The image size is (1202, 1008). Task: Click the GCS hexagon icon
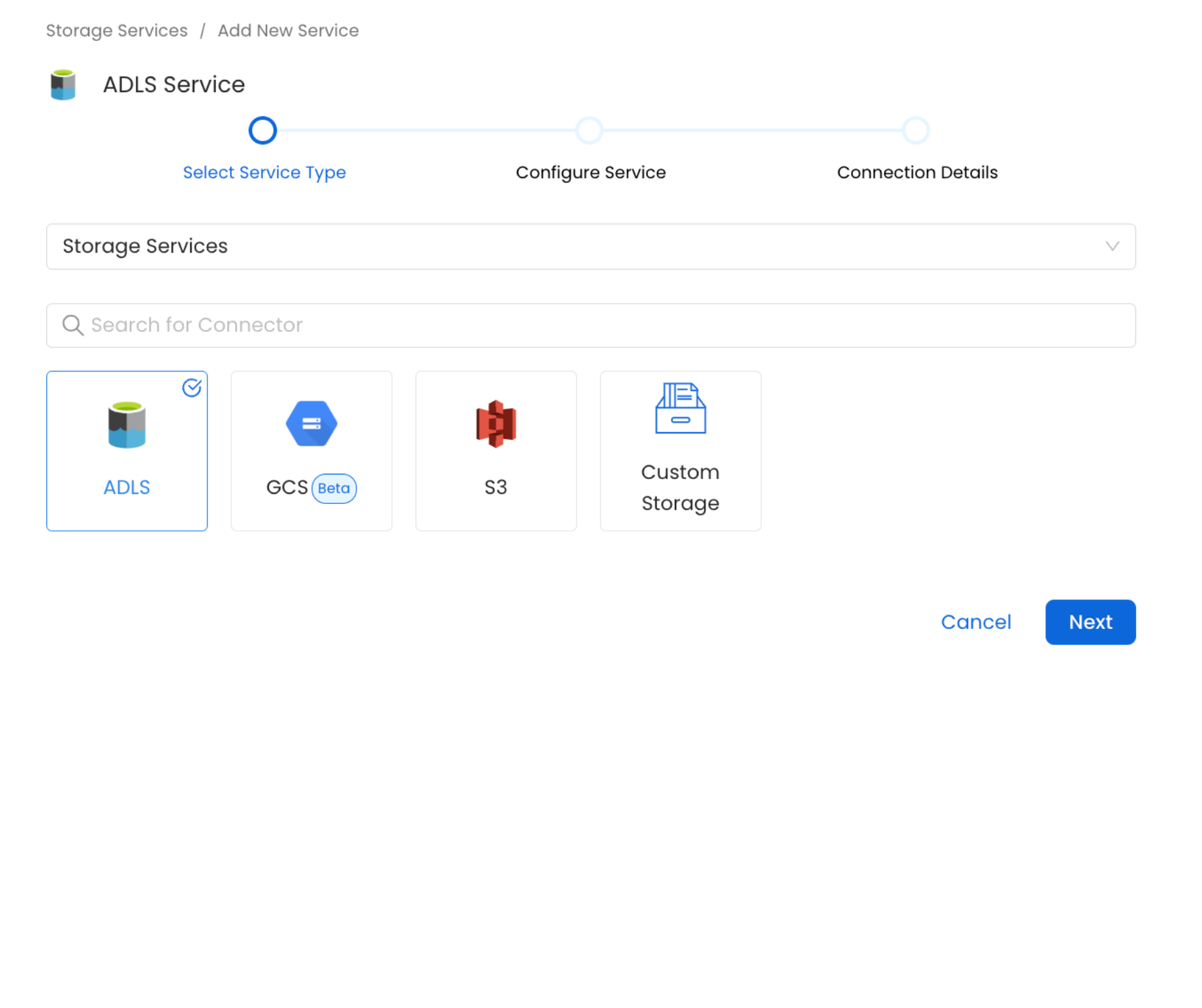311,423
